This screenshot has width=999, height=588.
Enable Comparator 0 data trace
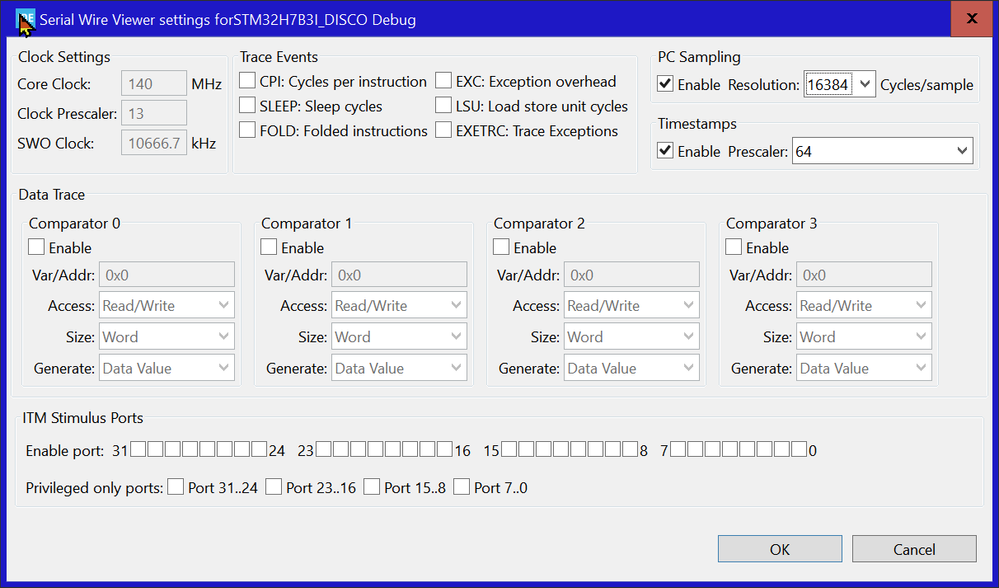point(36,247)
